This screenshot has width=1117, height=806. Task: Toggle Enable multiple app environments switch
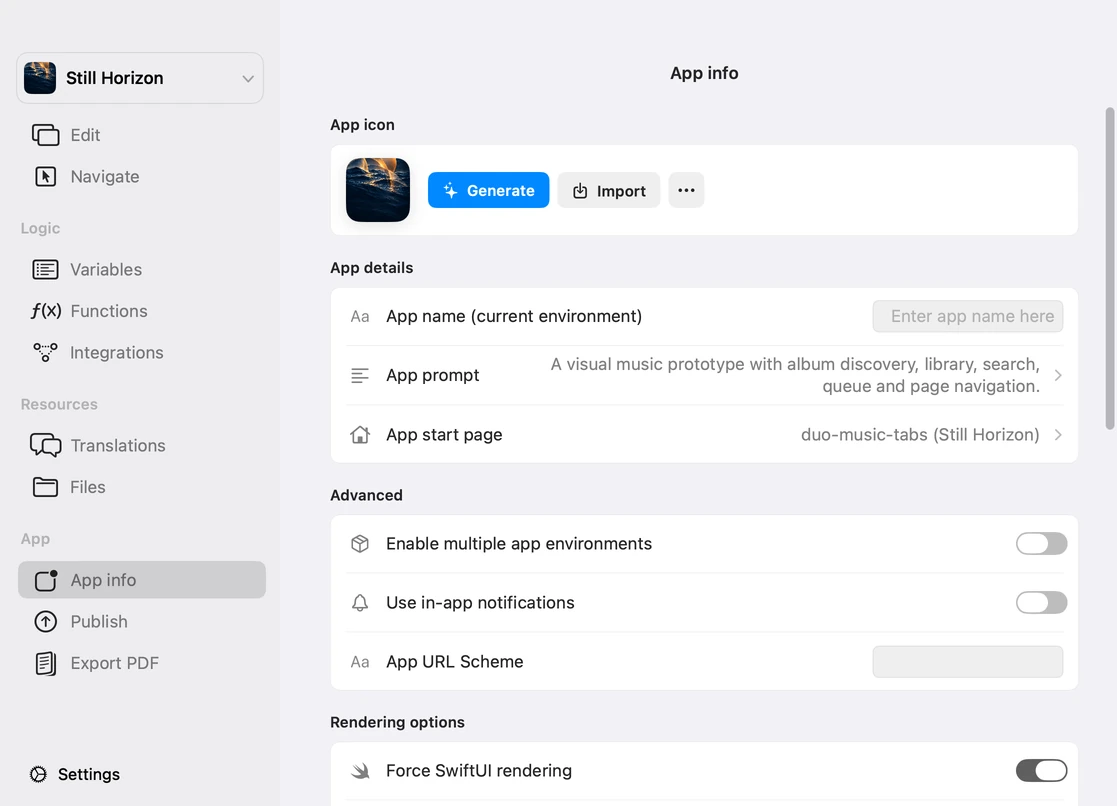coord(1041,544)
